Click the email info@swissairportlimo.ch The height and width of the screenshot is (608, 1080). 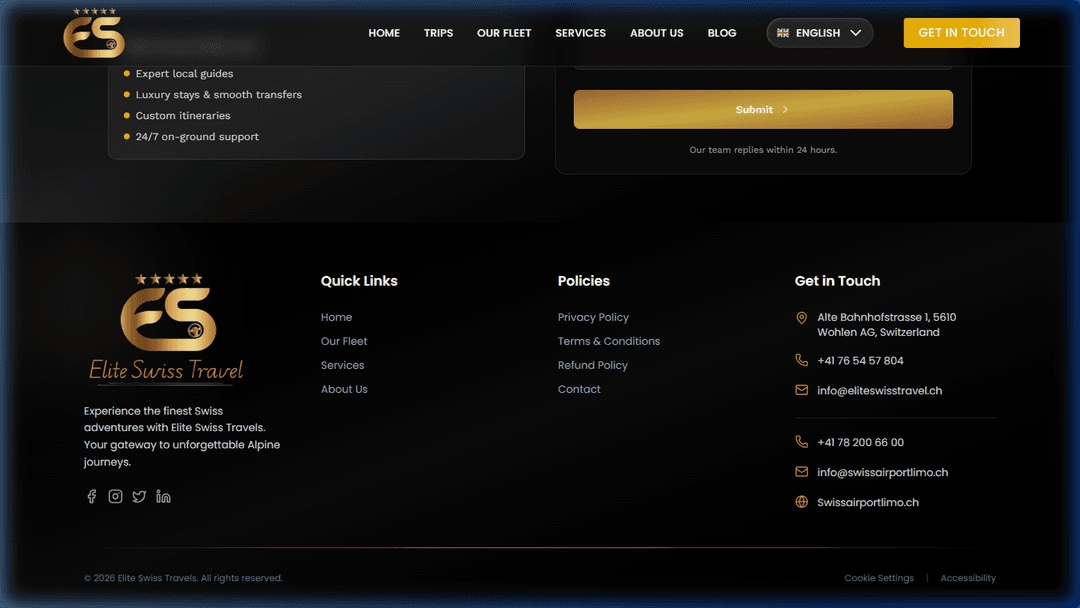click(x=882, y=472)
